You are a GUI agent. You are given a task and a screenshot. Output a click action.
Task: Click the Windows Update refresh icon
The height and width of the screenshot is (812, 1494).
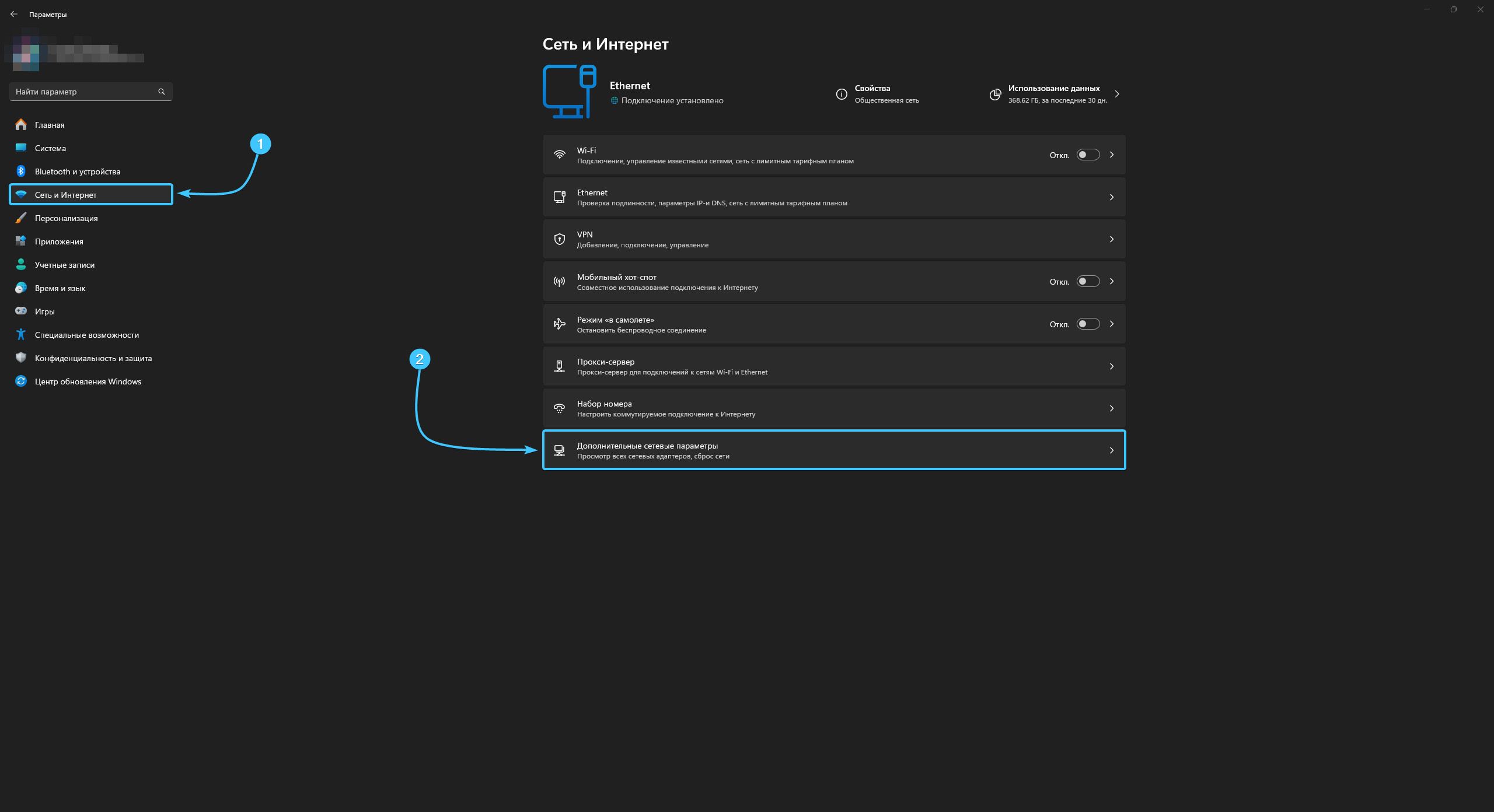(21, 381)
